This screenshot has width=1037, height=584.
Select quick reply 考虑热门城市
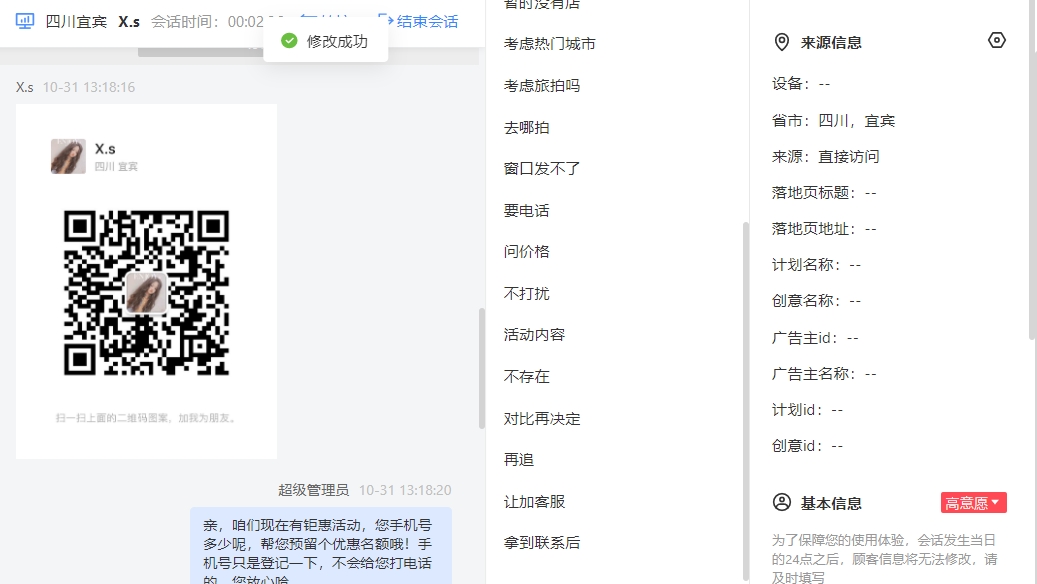[x=550, y=44]
